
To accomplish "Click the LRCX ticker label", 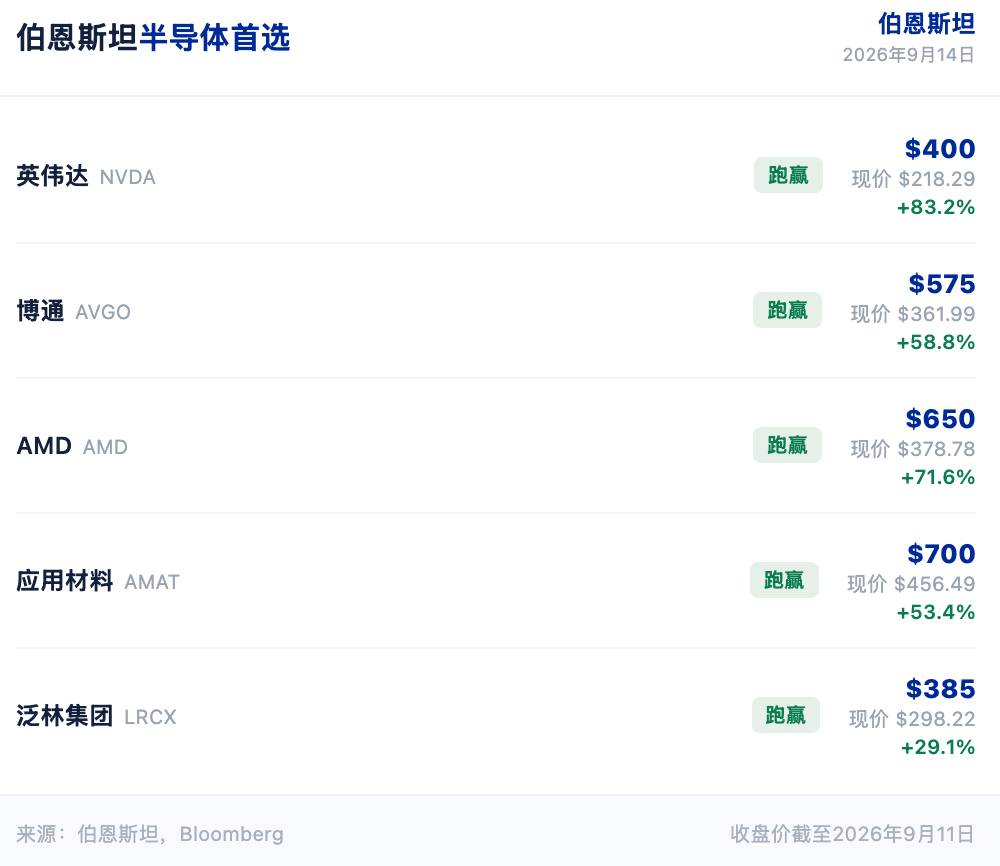I will [150, 717].
